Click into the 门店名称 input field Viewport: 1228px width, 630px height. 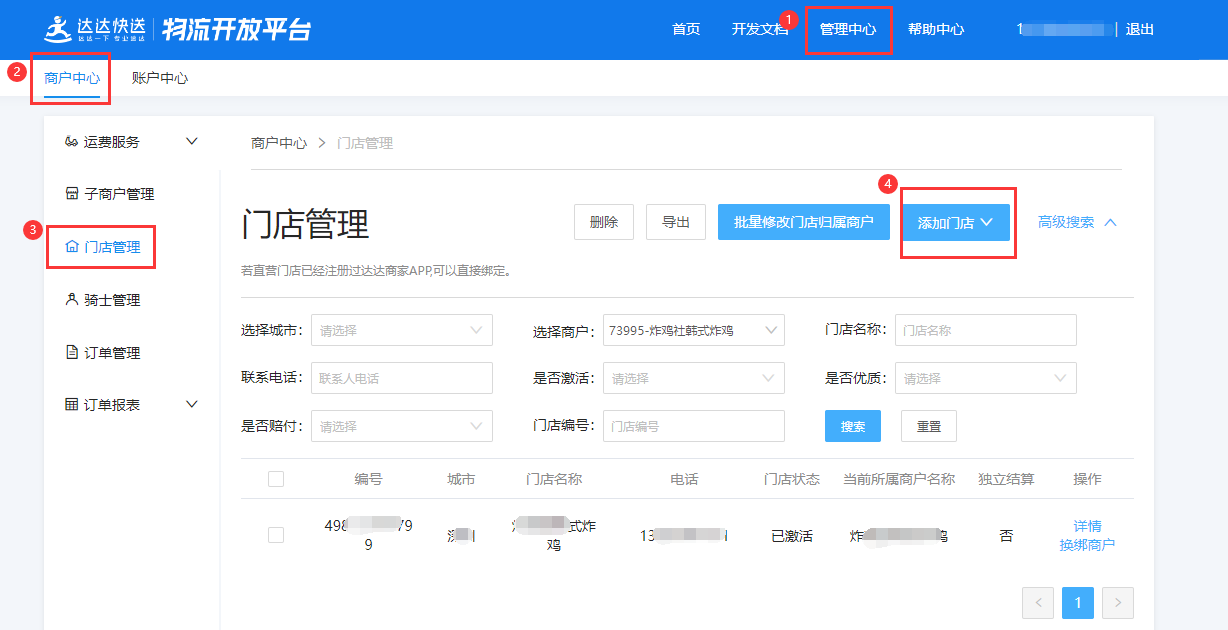coord(986,330)
